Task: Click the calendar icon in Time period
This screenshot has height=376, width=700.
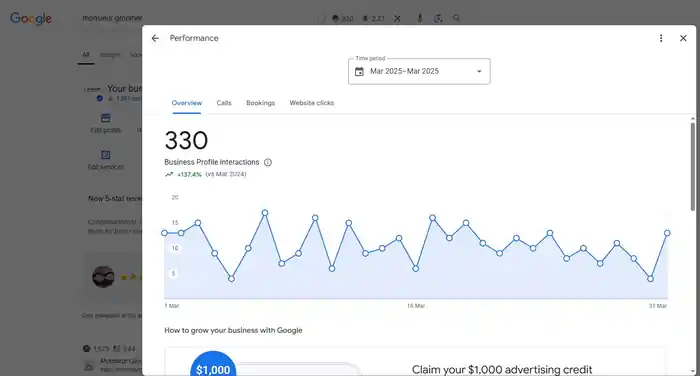Action: [x=359, y=71]
